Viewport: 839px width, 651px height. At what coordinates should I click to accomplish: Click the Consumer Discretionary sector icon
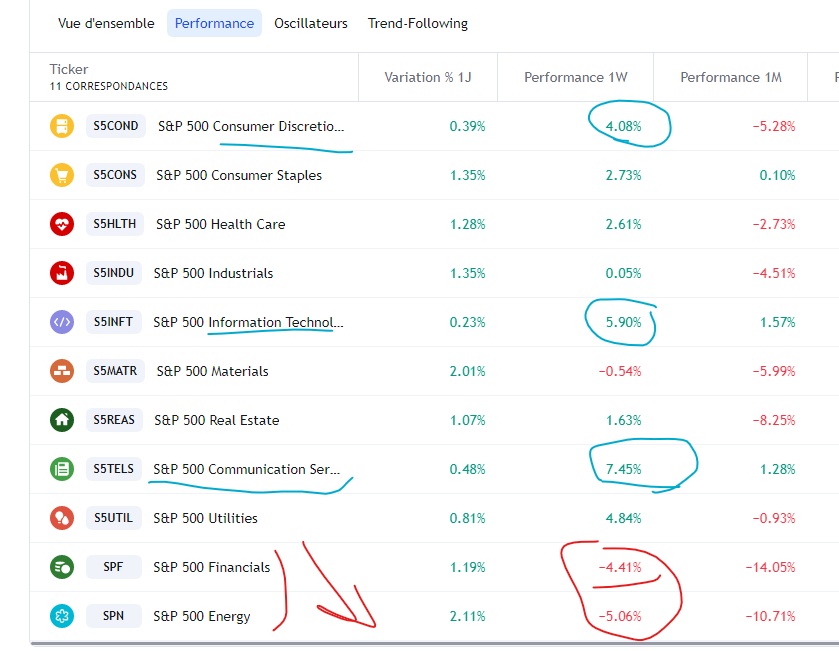click(62, 126)
